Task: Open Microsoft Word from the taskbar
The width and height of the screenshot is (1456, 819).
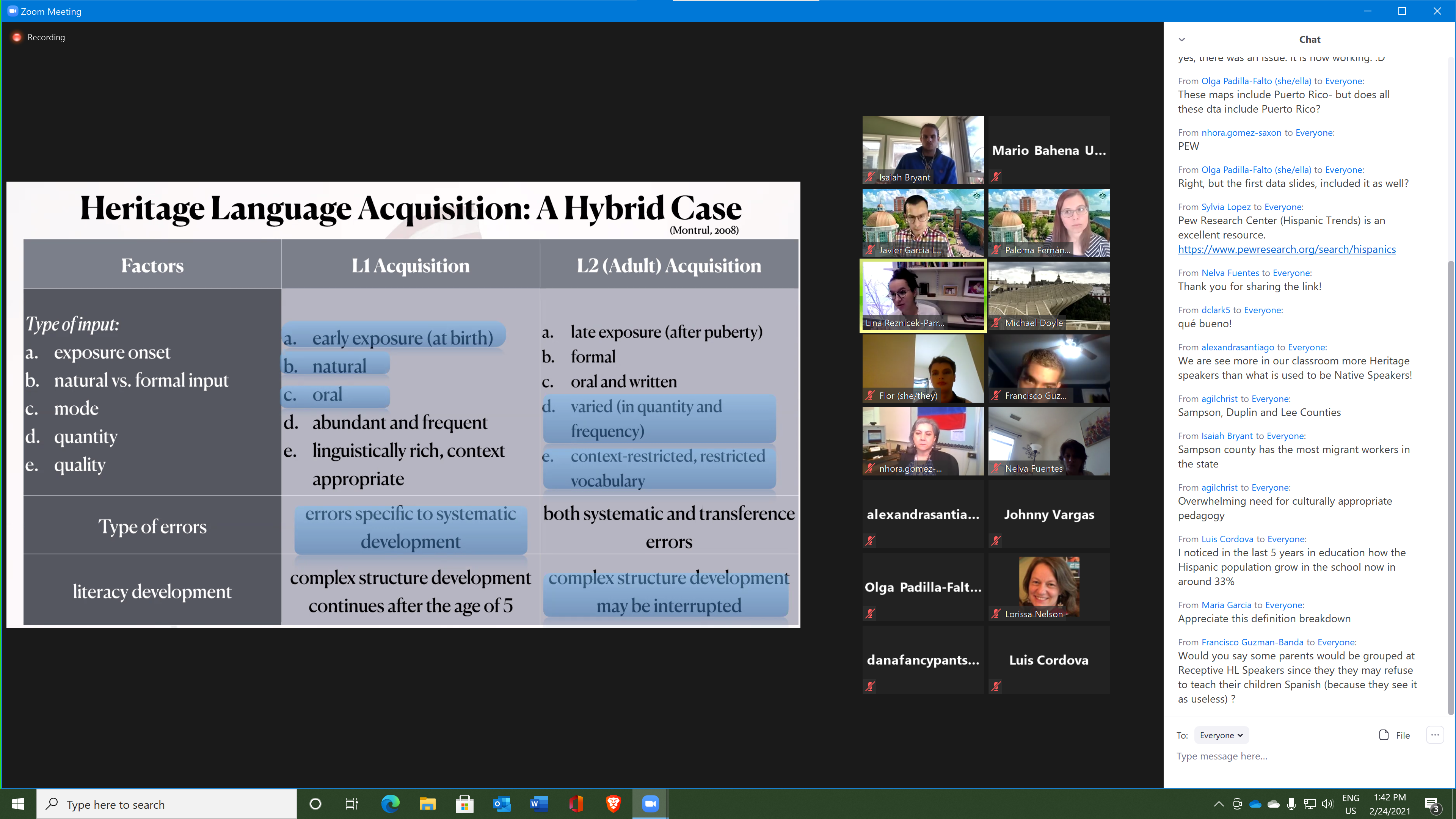Action: (539, 804)
